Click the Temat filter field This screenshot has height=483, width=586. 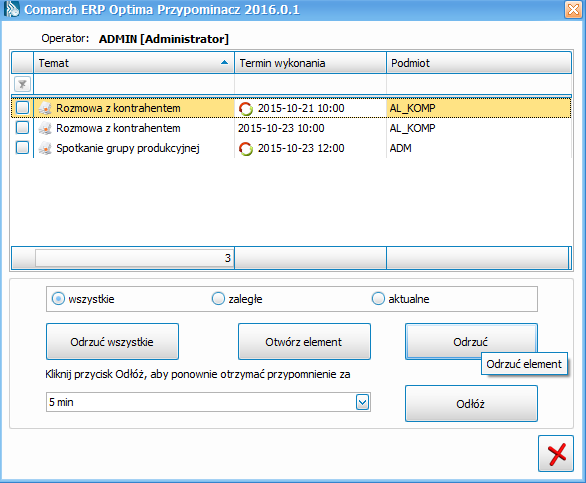coord(134,84)
